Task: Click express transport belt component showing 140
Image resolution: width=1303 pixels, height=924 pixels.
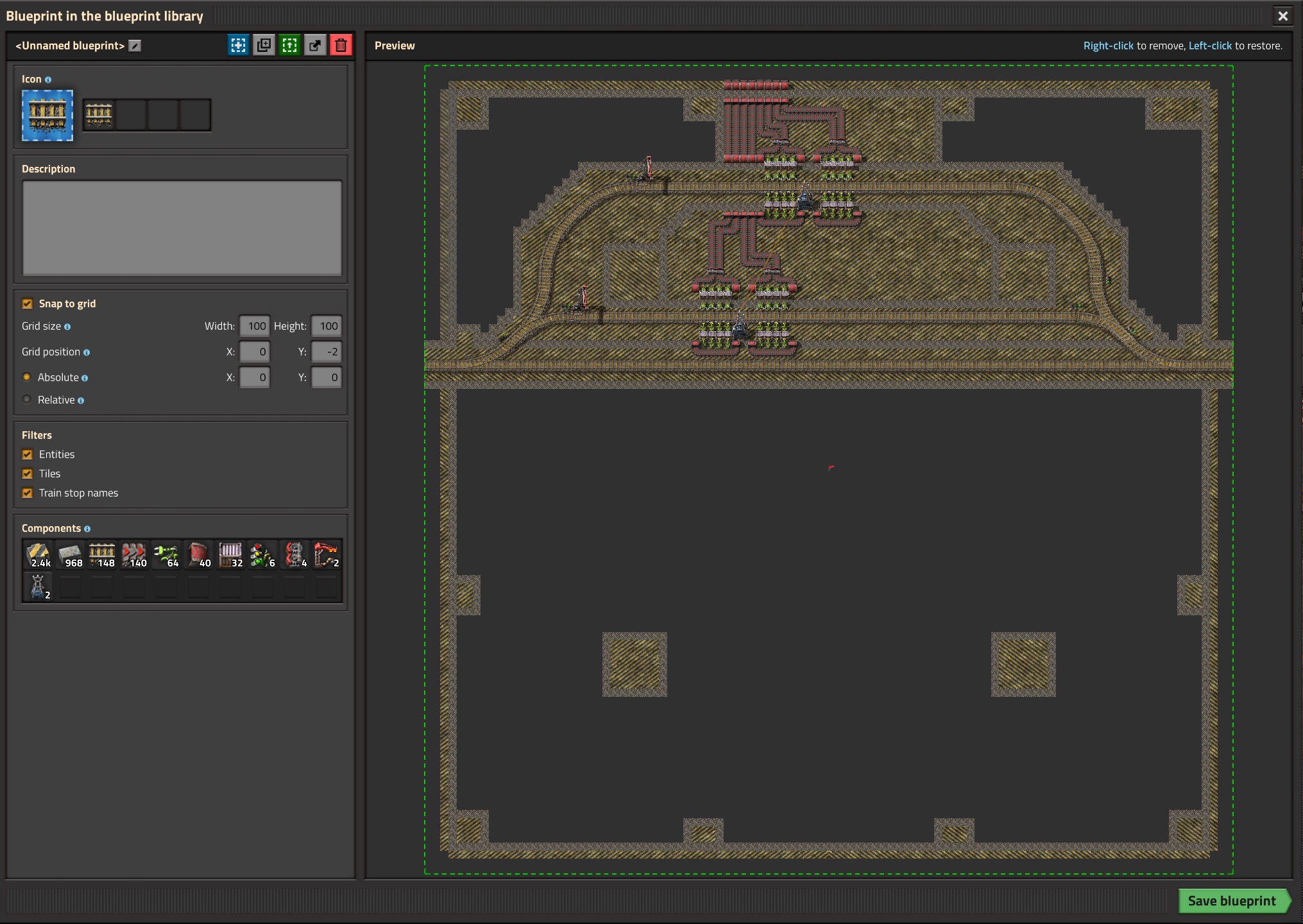Action: point(135,555)
